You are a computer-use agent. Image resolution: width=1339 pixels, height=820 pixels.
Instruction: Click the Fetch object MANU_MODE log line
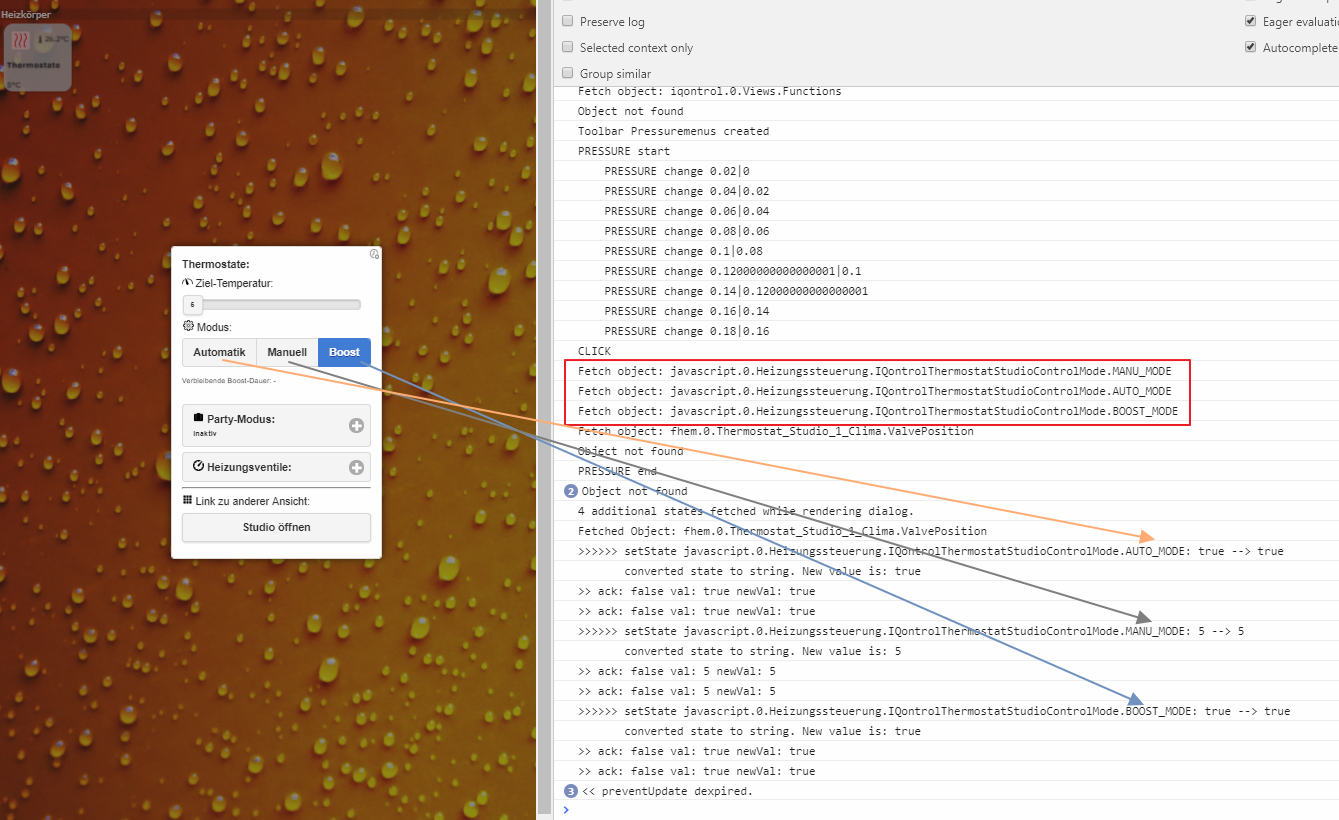pyautogui.click(x=874, y=371)
